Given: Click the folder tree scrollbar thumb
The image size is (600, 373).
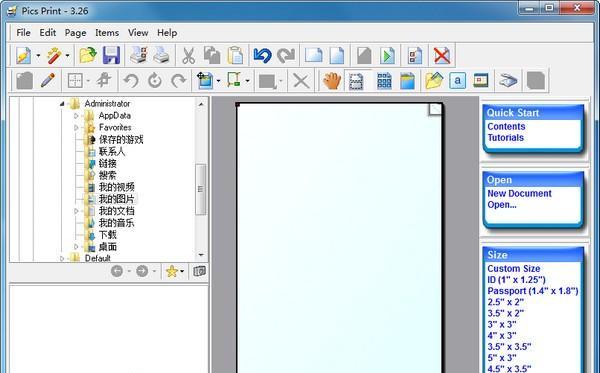Looking at the screenshot, I should (201, 189).
